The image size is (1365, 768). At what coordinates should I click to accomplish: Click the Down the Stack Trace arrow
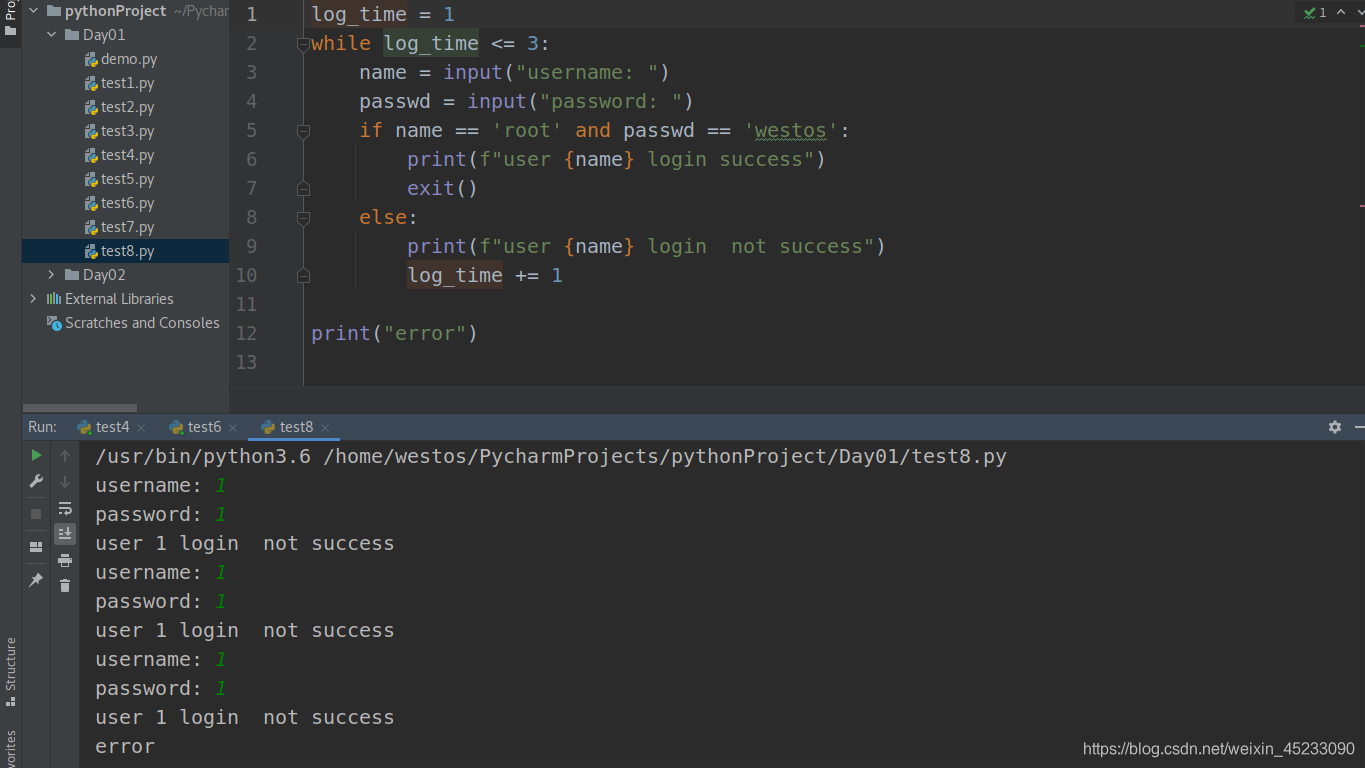tap(65, 481)
